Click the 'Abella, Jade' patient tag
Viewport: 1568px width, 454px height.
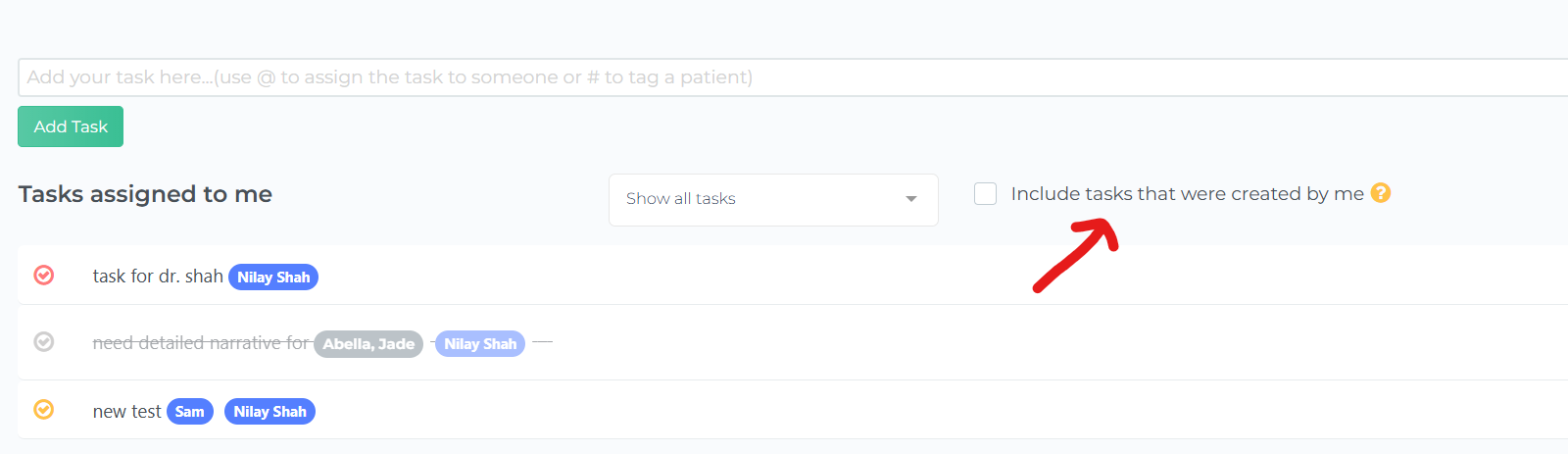click(x=368, y=344)
